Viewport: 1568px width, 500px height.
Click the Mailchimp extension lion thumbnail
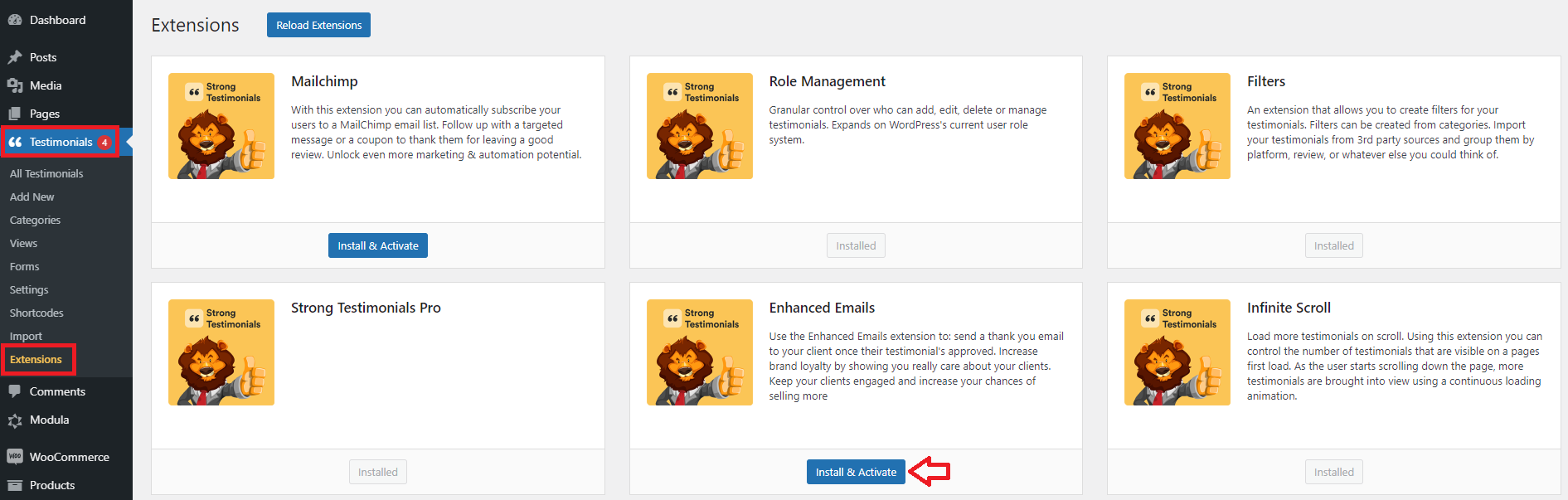click(221, 126)
